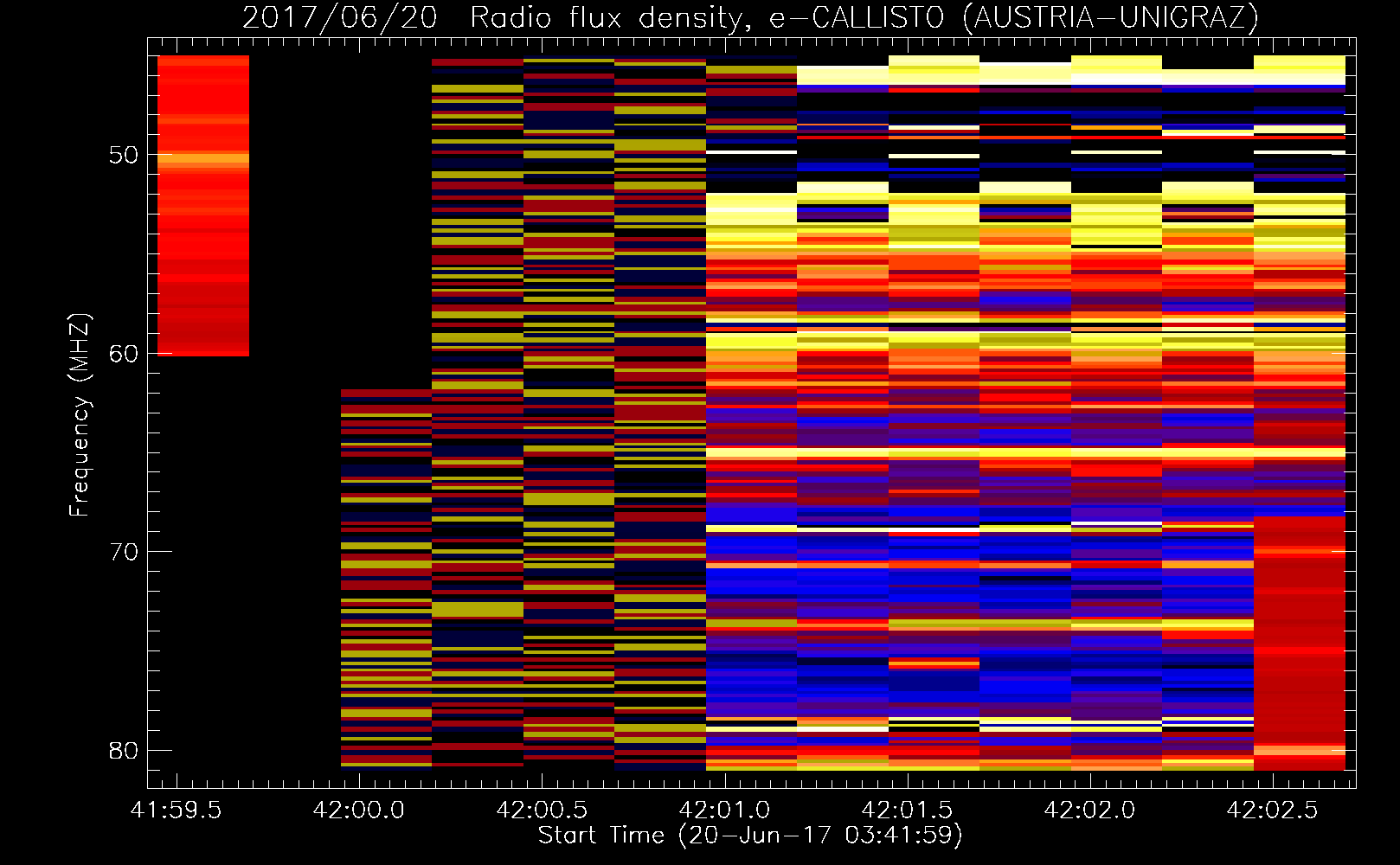The width and height of the screenshot is (1400, 865).
Task: Click the '(AUSTRIA-UNIGRAZ)' station label
Action: pyautogui.click(x=1111, y=18)
